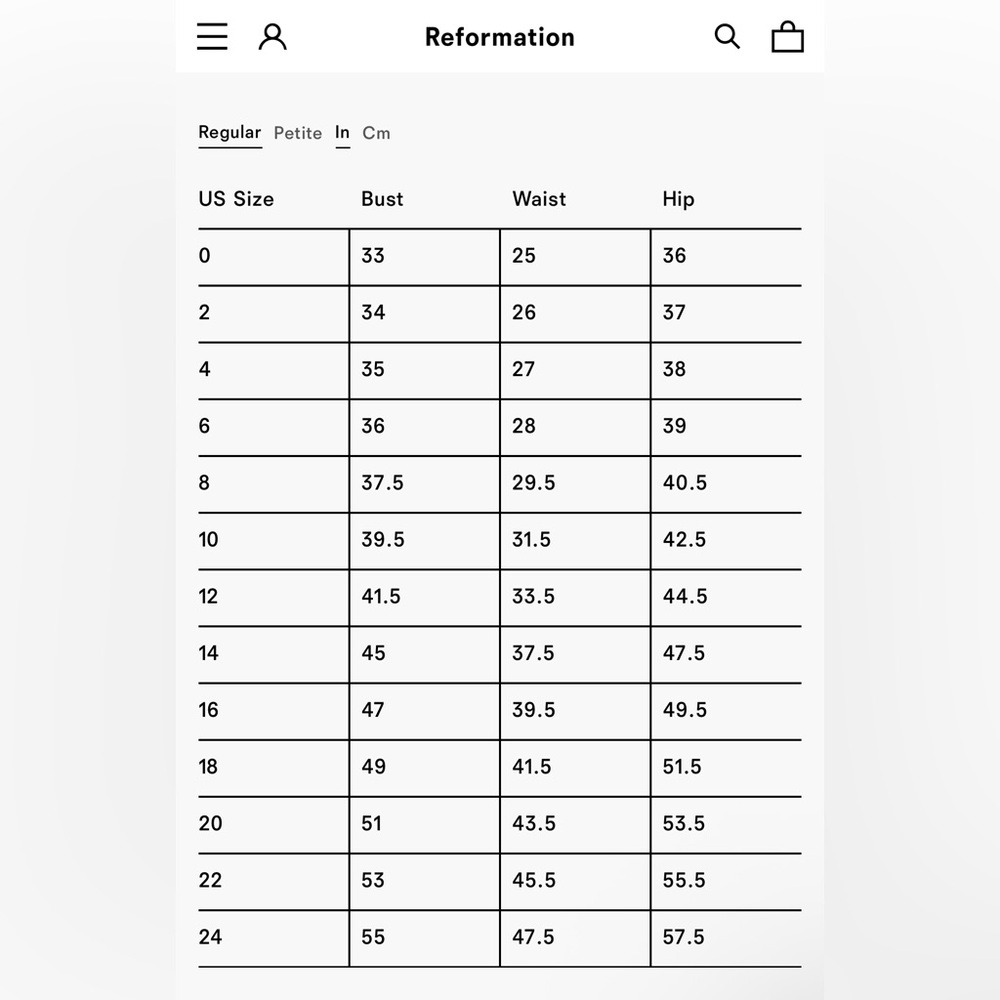The height and width of the screenshot is (1000, 1000).
Task: Click the Hip column header
Action: tap(678, 199)
